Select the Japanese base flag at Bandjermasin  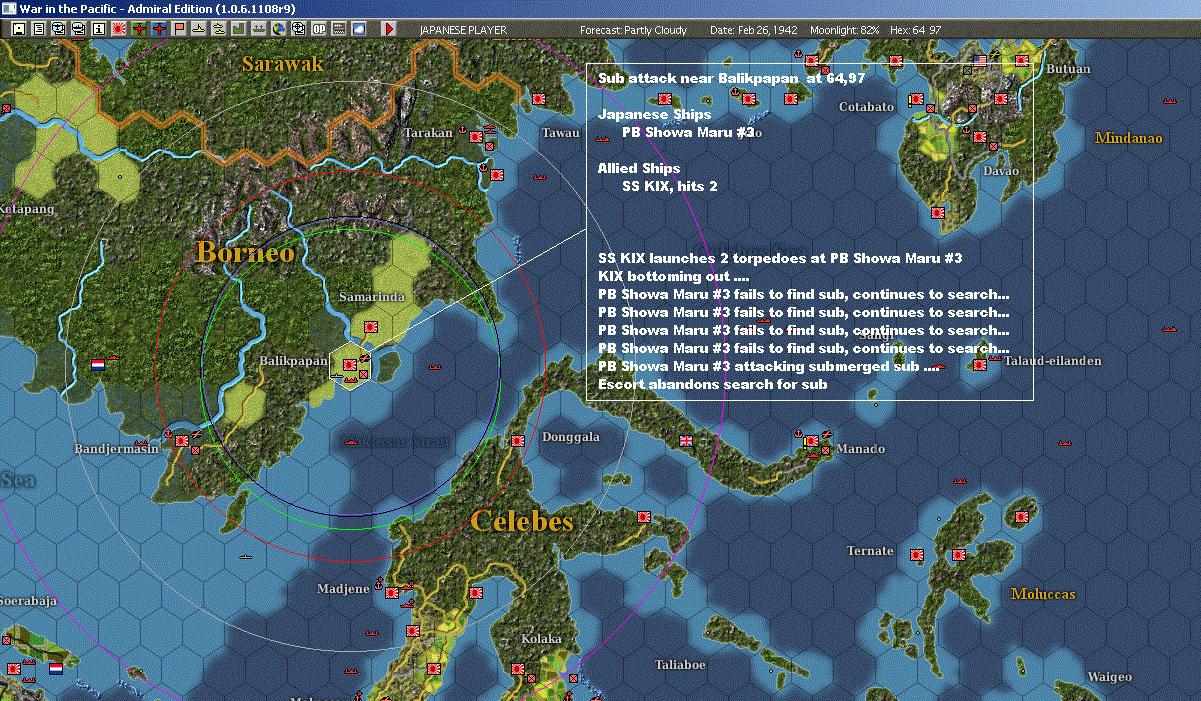tap(182, 441)
